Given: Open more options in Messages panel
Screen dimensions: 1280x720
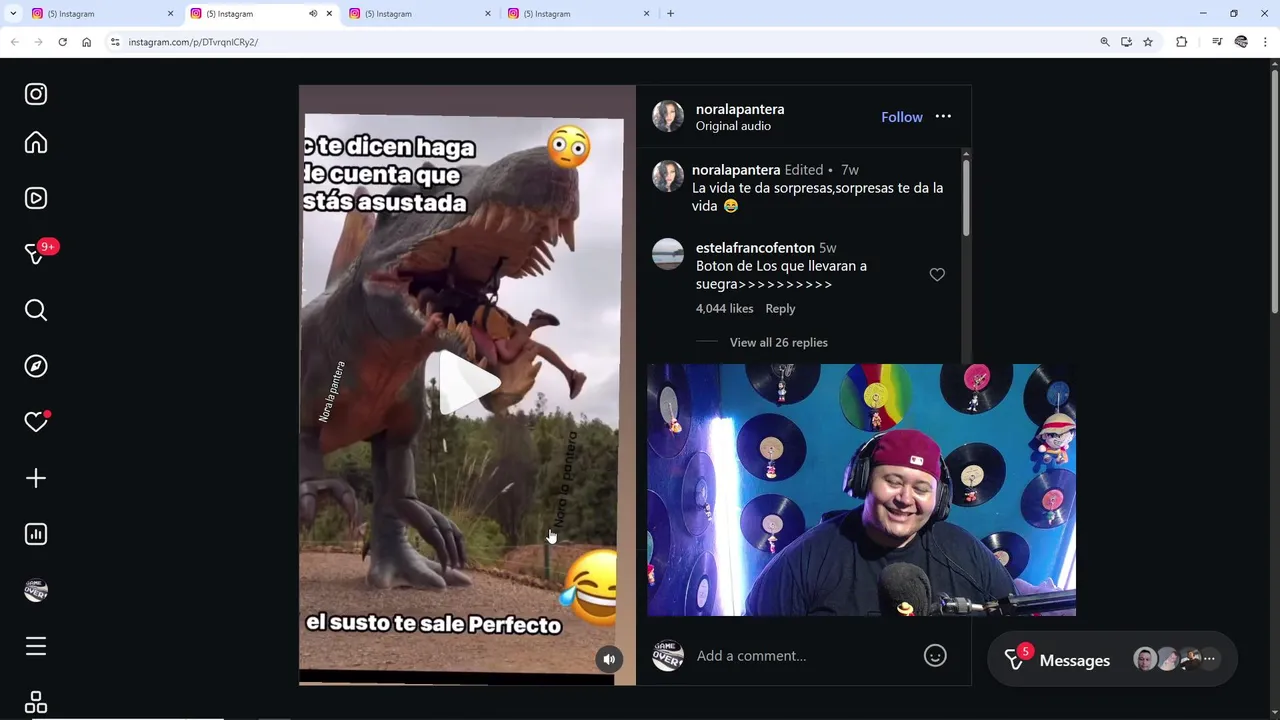Looking at the screenshot, I should pyautogui.click(x=1209, y=659).
